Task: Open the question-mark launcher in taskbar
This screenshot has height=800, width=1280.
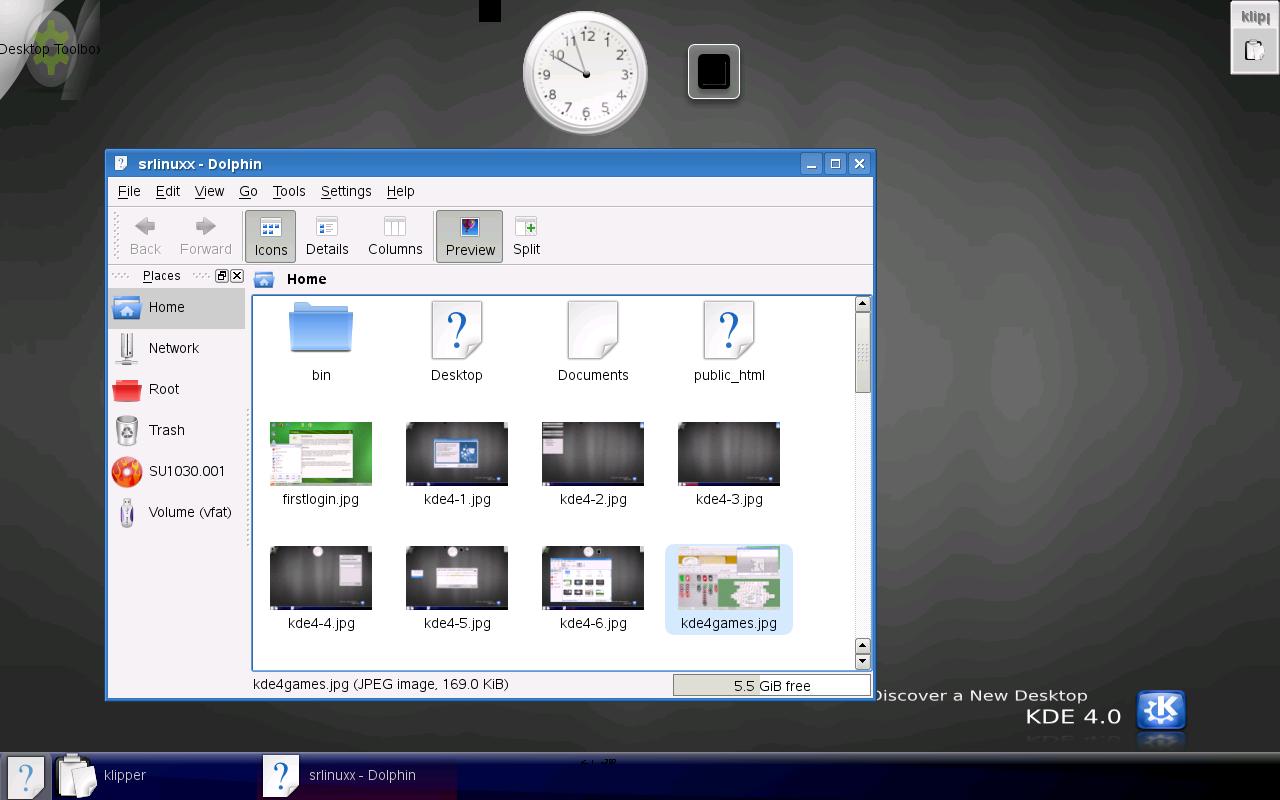Action: pos(26,776)
